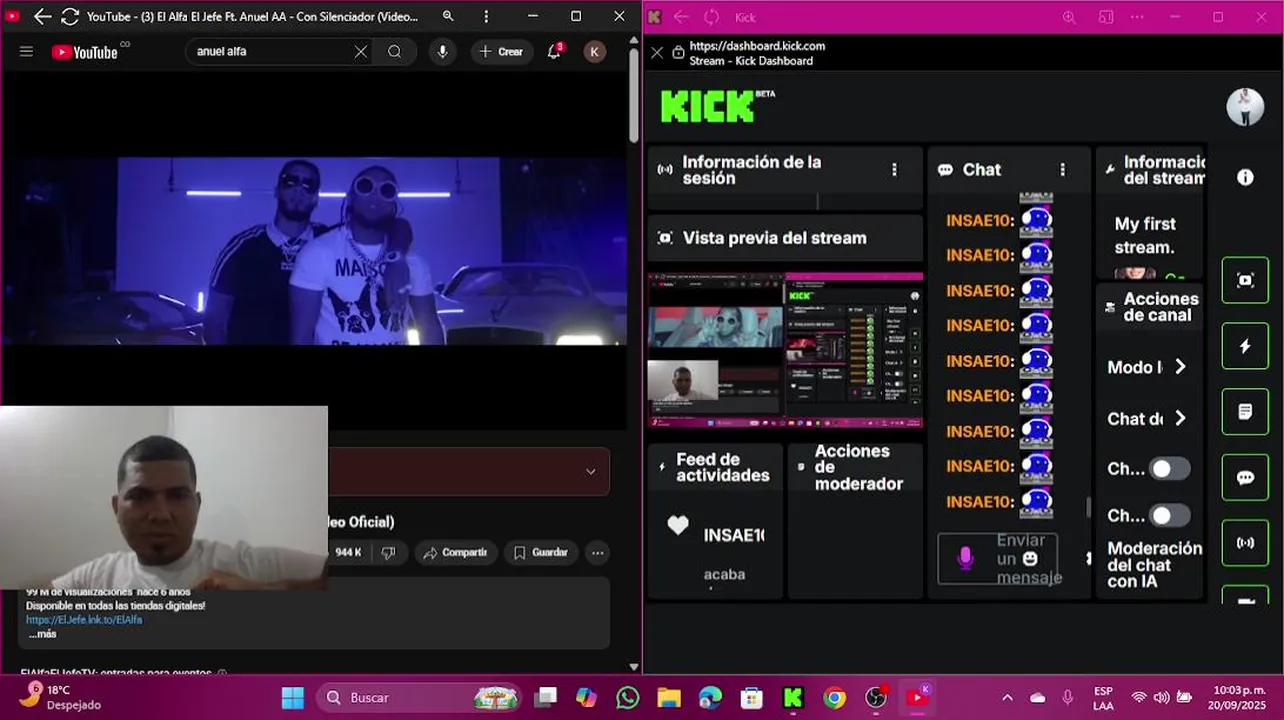Toggle the first Ch... switch in Acciones de canal
Image resolution: width=1284 pixels, height=720 pixels.
[x=1169, y=468]
